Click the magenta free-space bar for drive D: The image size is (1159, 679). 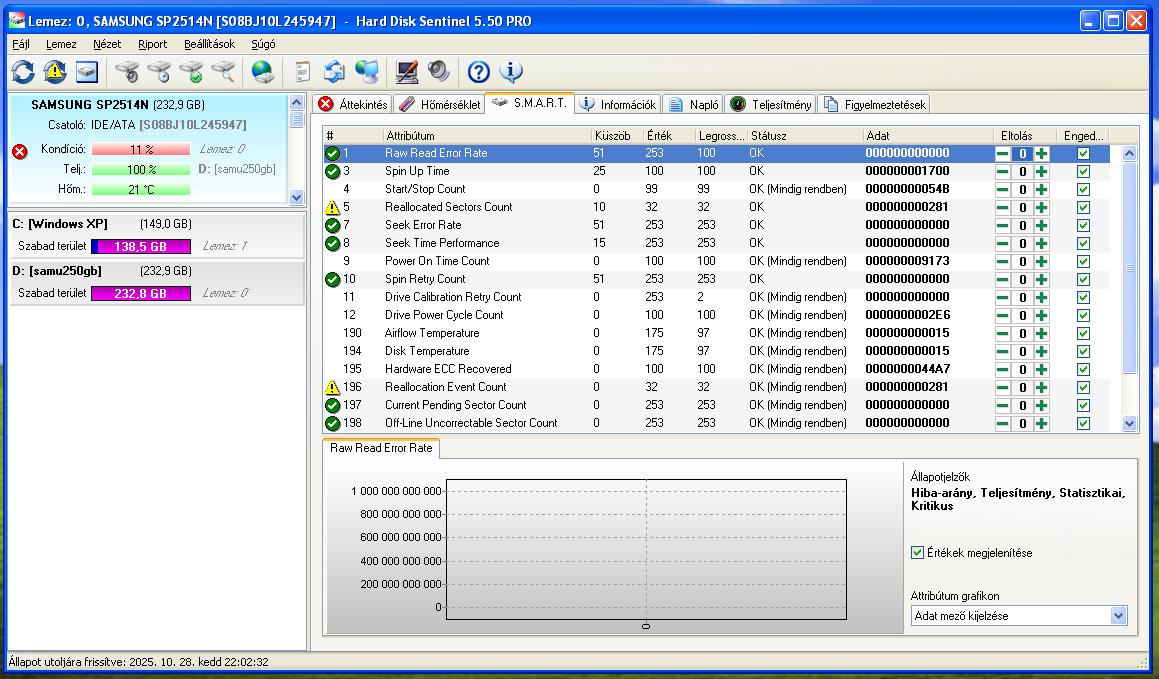141,293
